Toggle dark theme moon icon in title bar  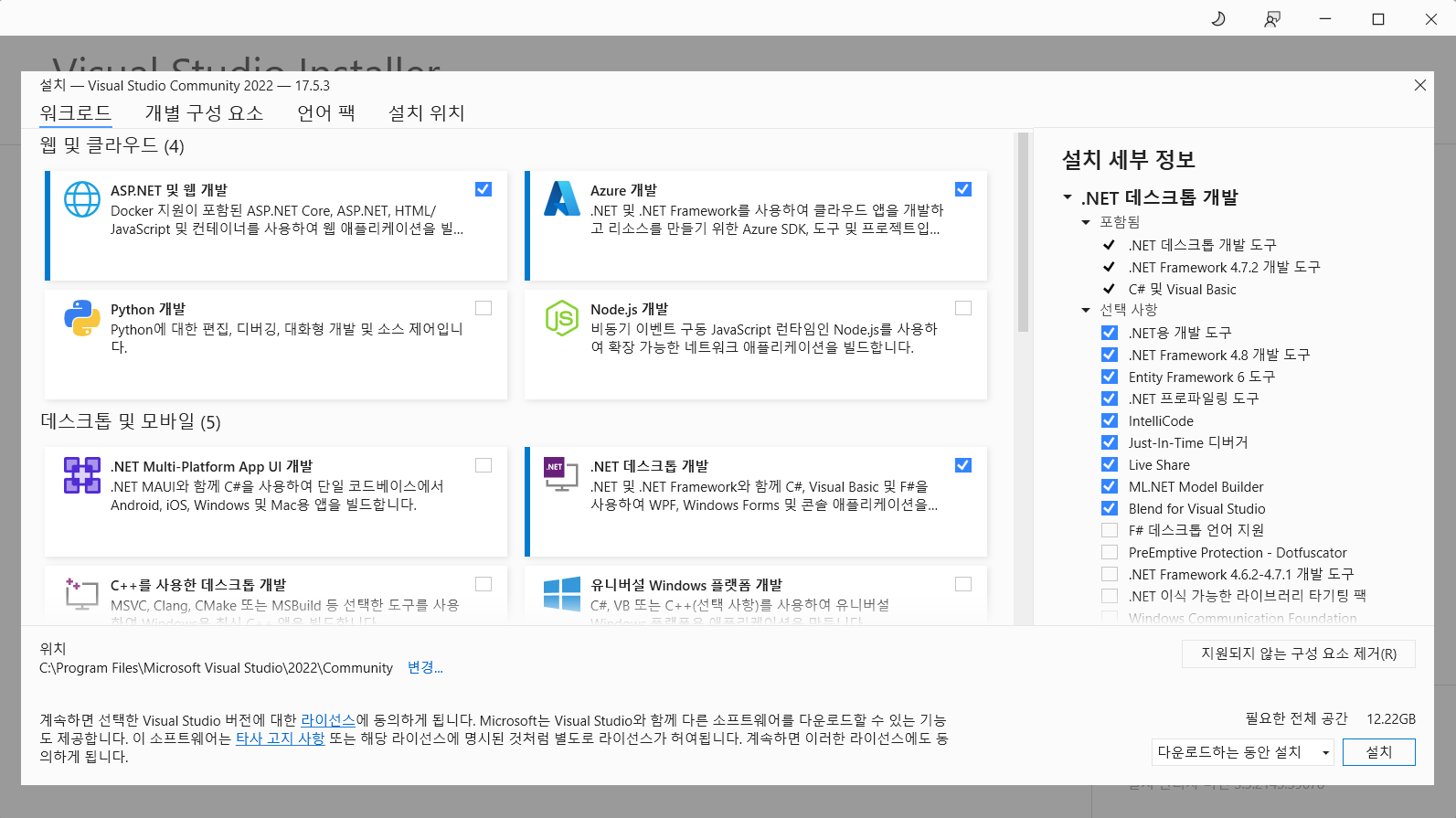1218,19
